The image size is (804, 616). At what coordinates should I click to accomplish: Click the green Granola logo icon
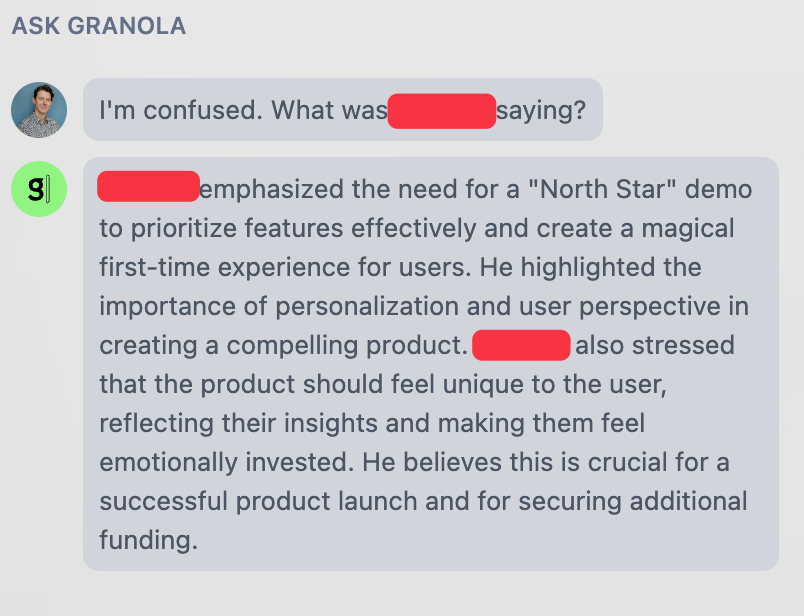coord(39,188)
